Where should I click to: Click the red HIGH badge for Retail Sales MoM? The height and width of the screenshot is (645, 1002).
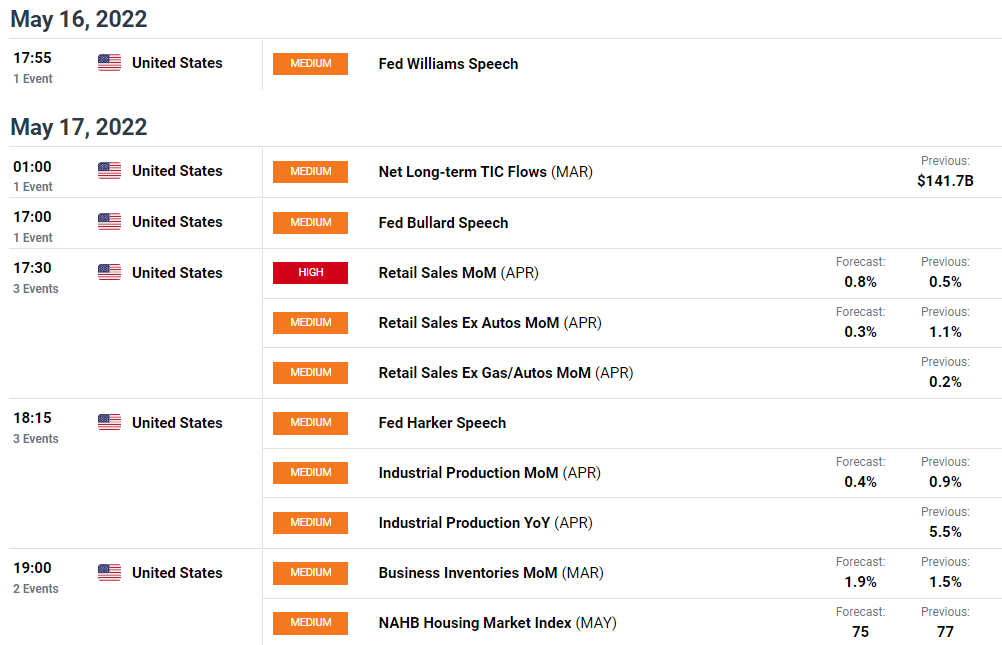click(311, 273)
